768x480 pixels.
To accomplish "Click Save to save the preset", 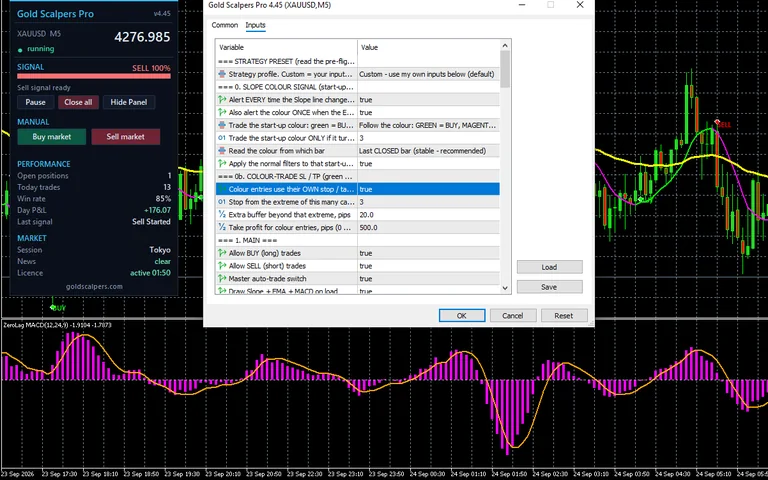I will point(550,287).
